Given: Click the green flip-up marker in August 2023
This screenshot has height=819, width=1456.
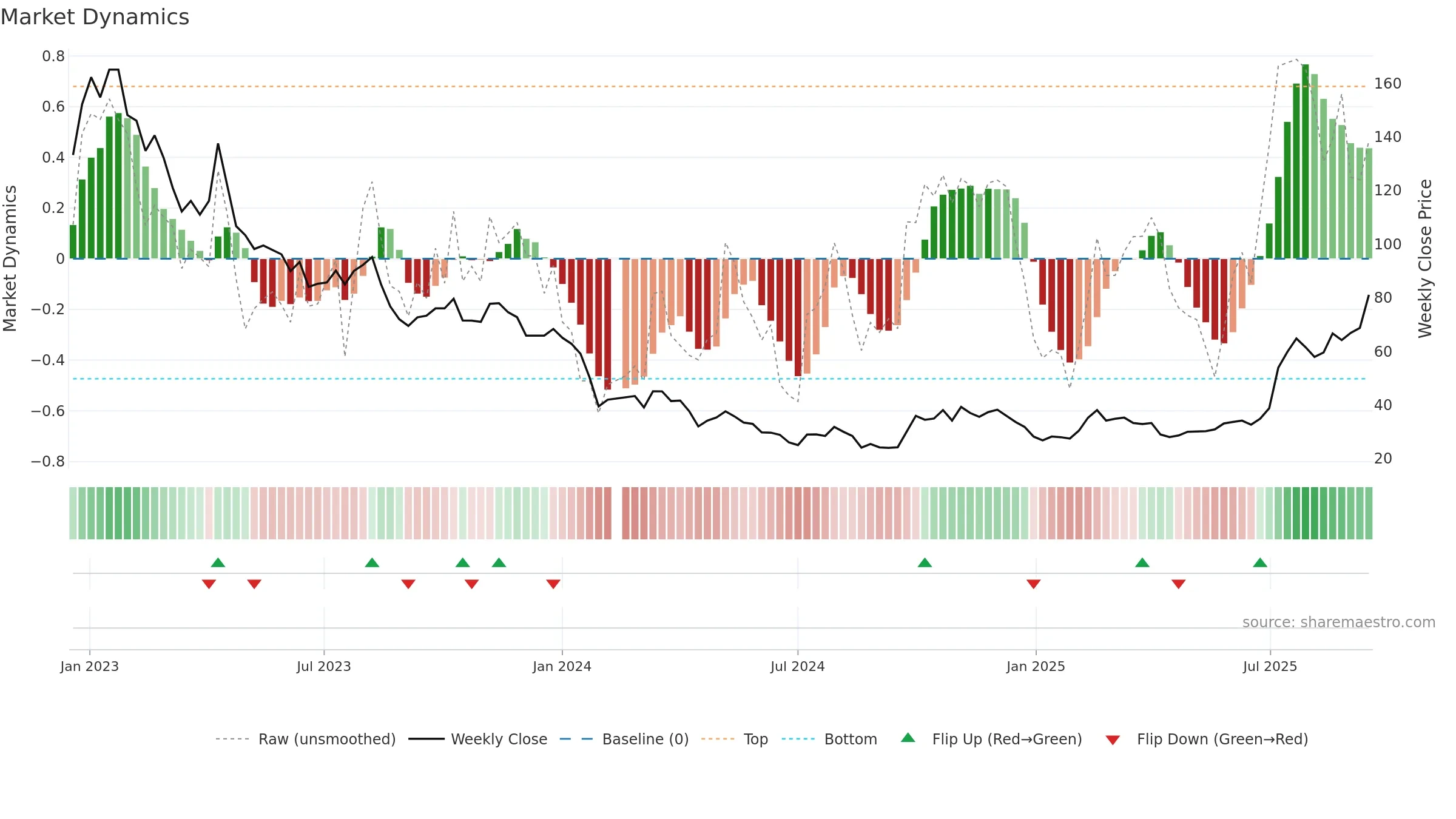Looking at the screenshot, I should 372,562.
